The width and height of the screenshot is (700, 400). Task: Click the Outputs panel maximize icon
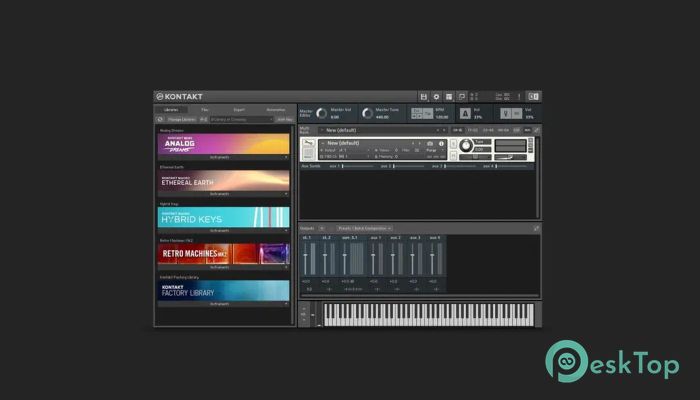(x=536, y=228)
